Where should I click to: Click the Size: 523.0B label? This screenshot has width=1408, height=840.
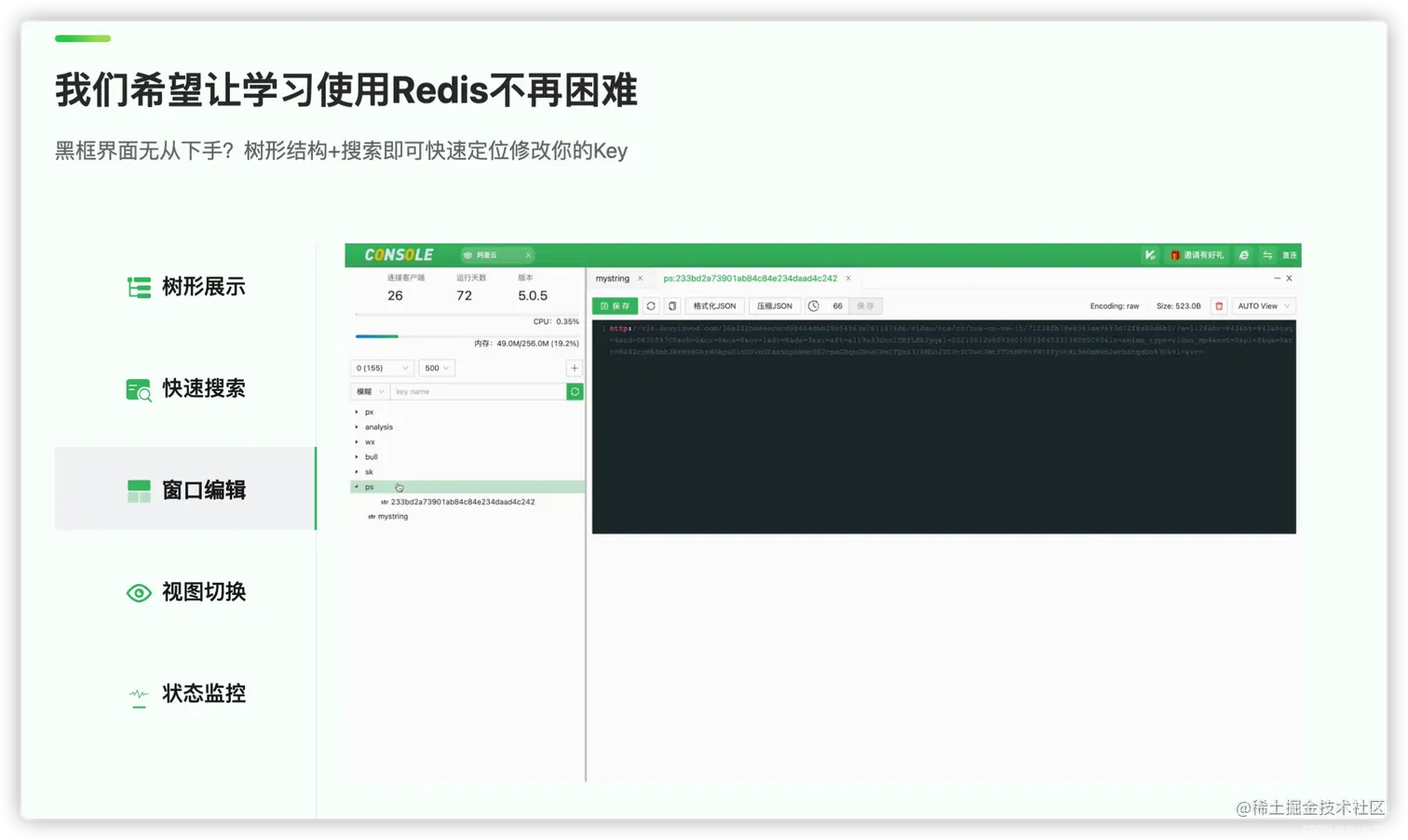pyautogui.click(x=1179, y=306)
